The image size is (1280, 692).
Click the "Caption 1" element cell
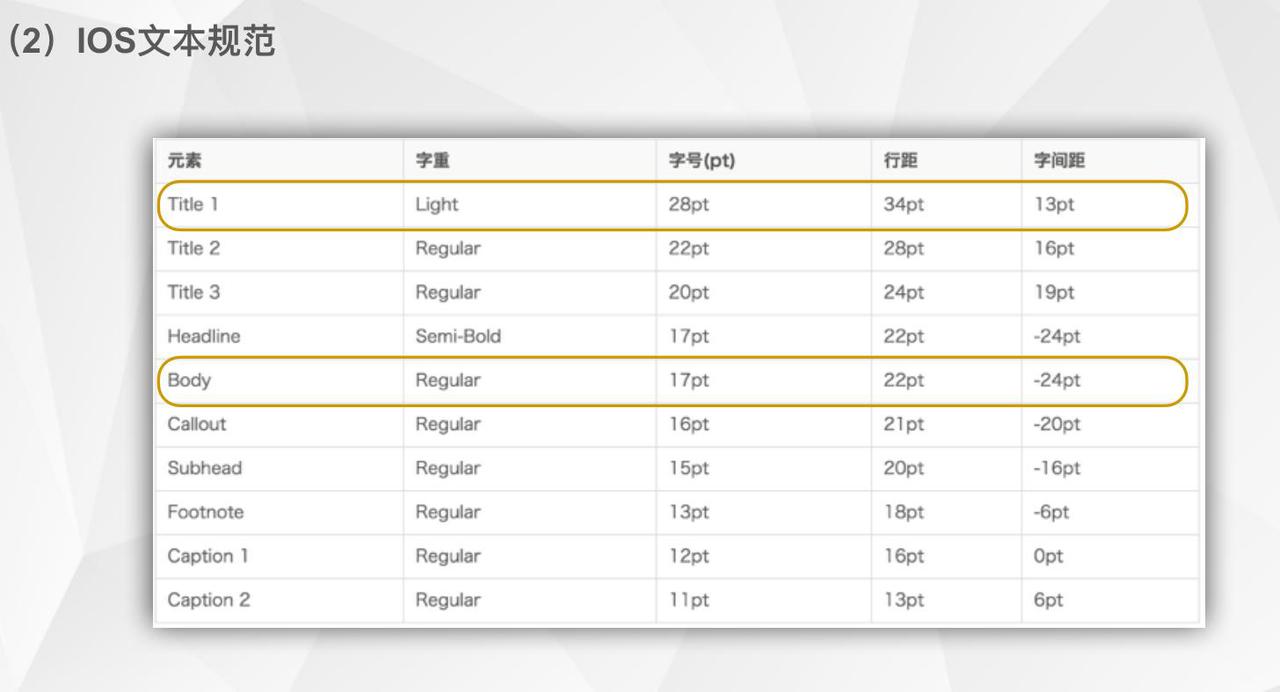[208, 556]
